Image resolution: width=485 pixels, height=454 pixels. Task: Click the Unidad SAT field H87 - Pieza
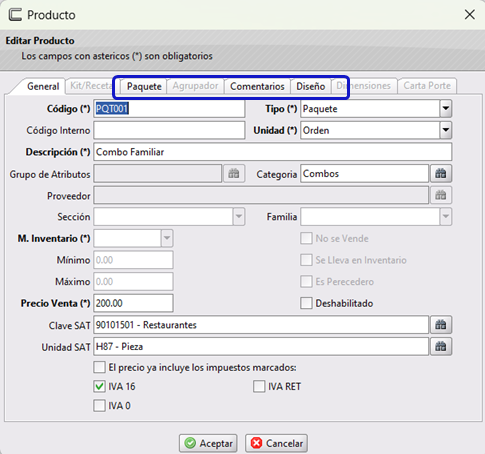coord(261,346)
